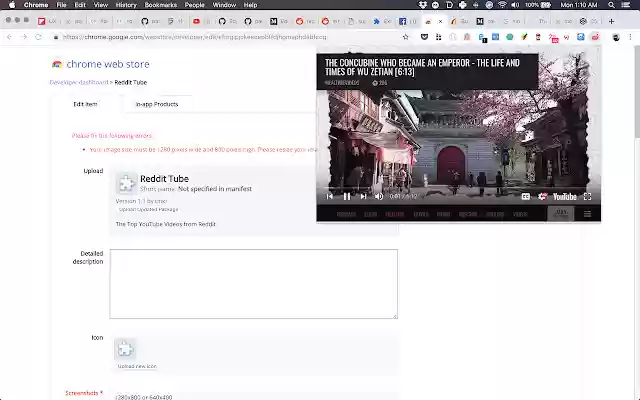This screenshot has height=400, width=640.
Task: Select the red highlighted category in popup
Action: (x=394, y=214)
